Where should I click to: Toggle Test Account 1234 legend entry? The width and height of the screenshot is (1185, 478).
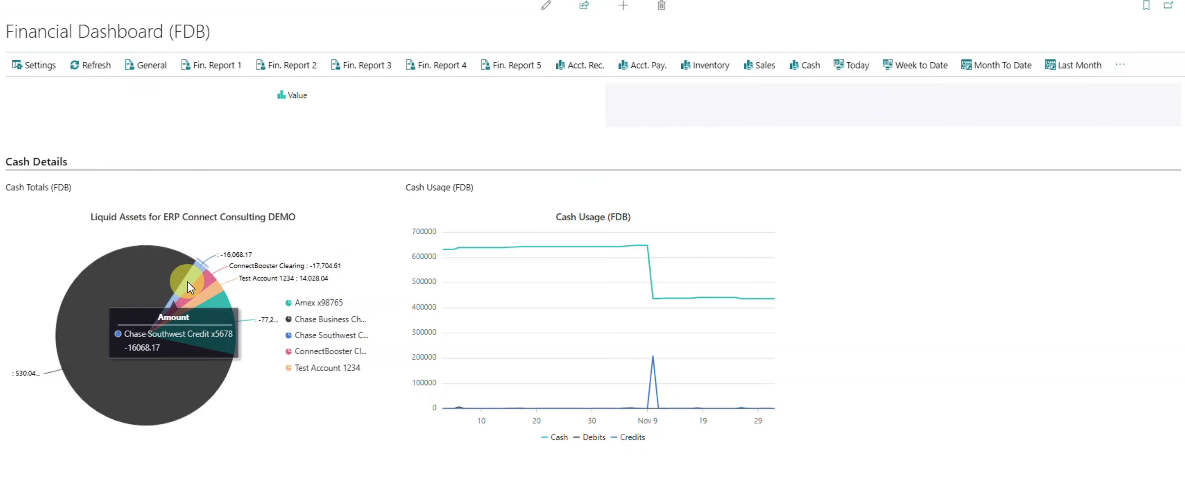point(323,368)
